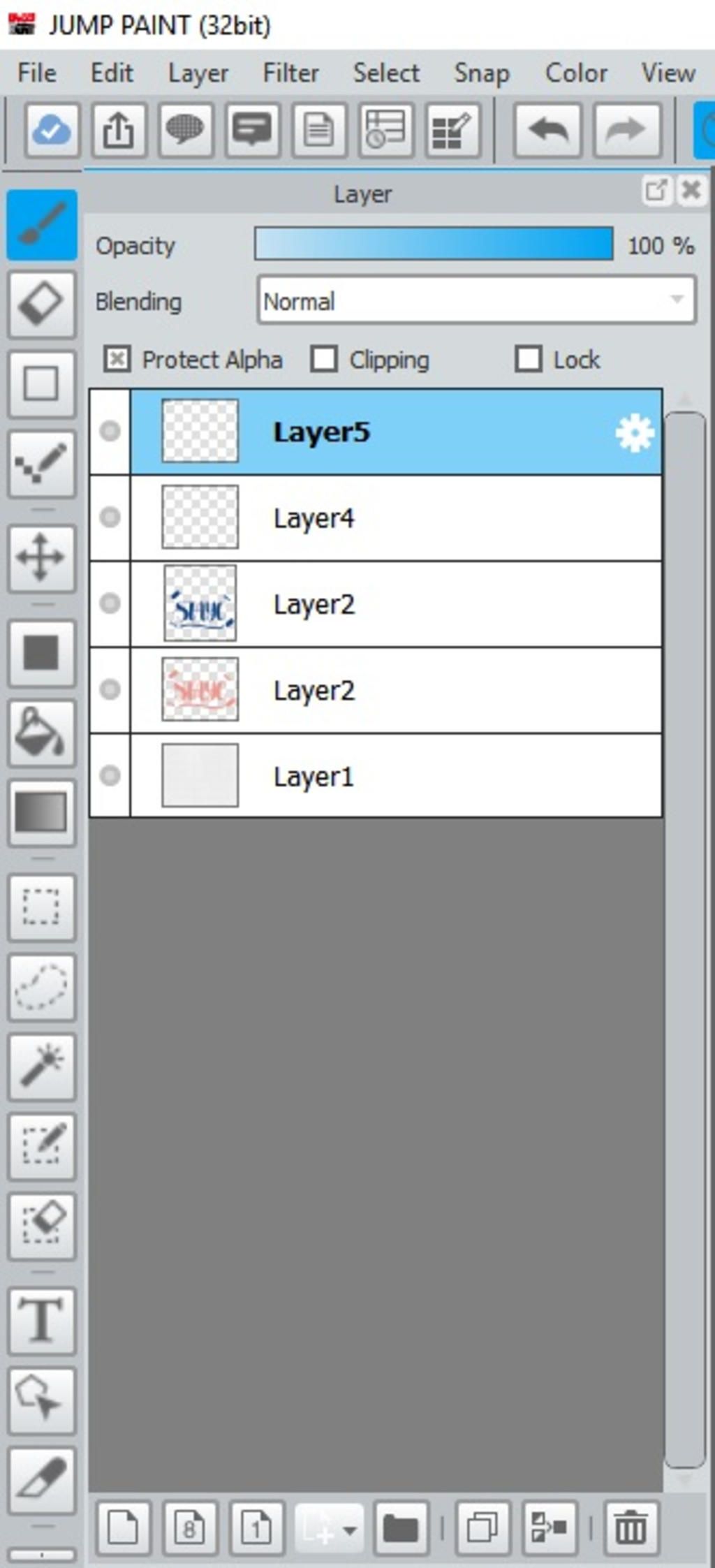Open the Filter menu

290,73
